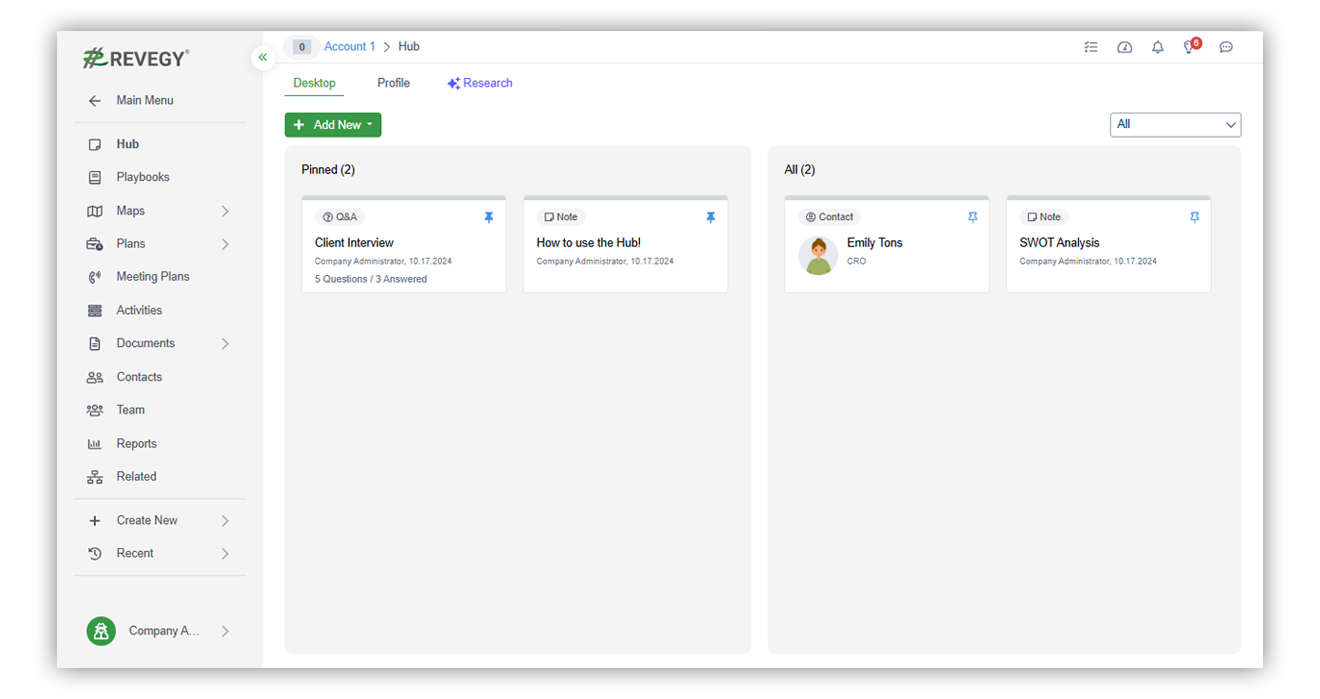This screenshot has height=699, width=1320.
Task: Click the Recent history icon in sidebar
Action: click(x=95, y=553)
